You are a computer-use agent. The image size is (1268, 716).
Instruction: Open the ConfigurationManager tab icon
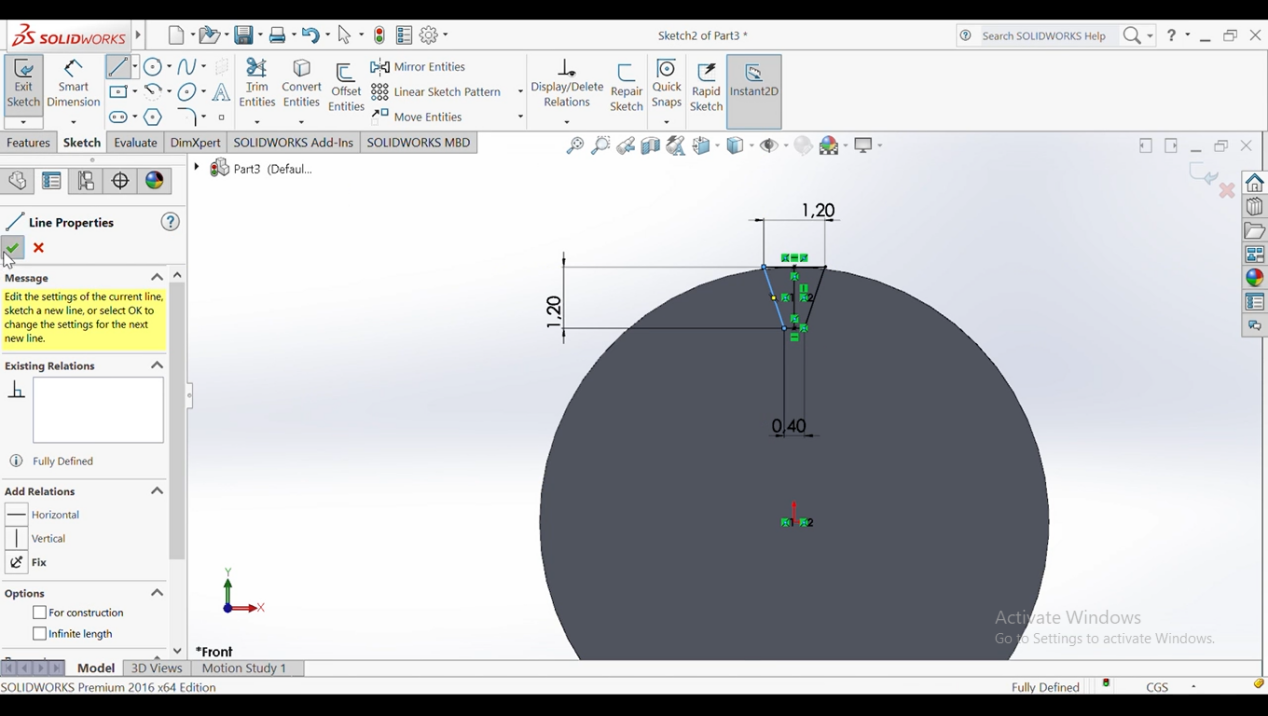click(x=86, y=181)
